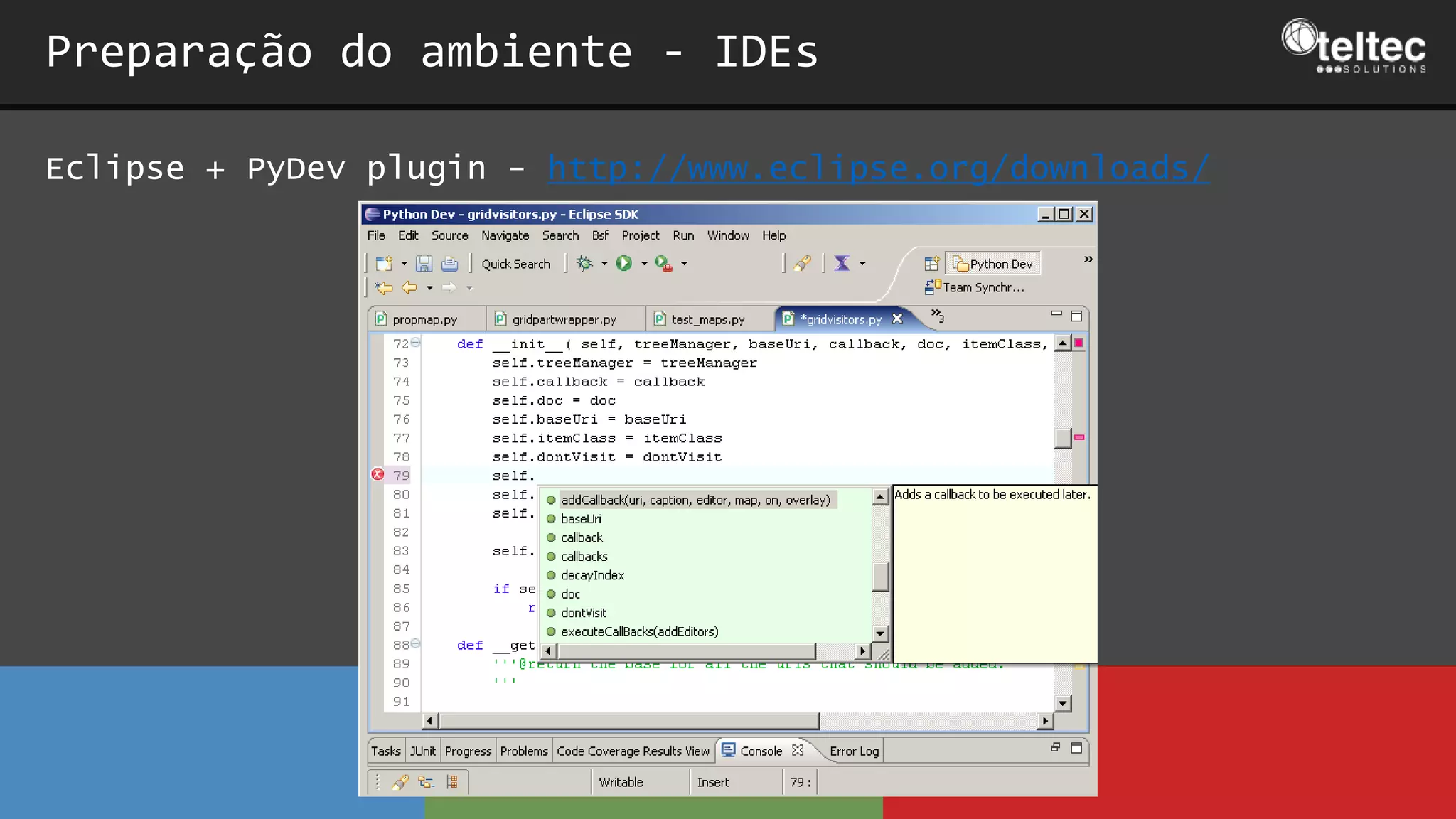Screen dimensions: 1456x819
Task: Click pink overview ruler marker
Action: (x=1079, y=437)
